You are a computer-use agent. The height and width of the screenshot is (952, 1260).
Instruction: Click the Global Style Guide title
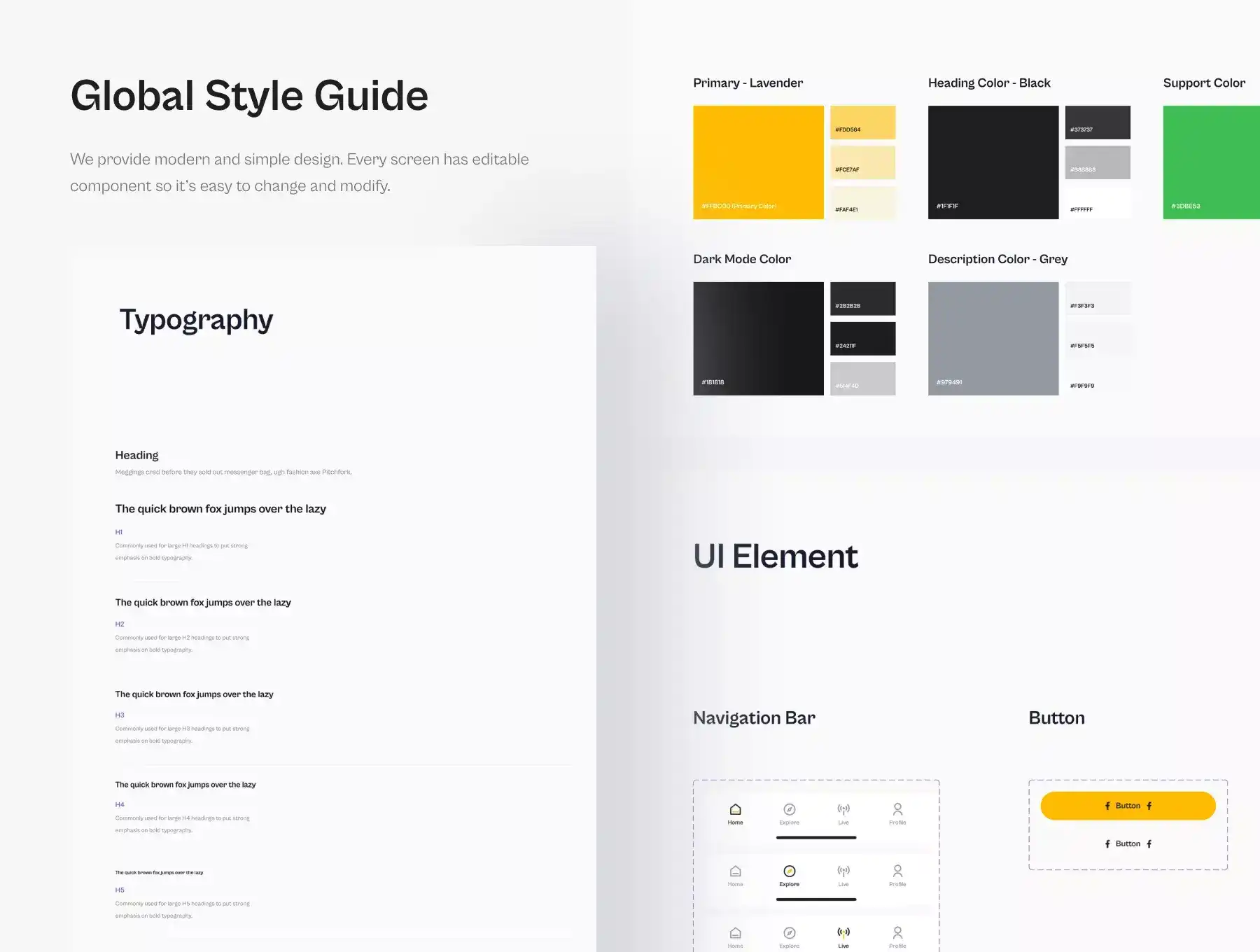pos(249,96)
